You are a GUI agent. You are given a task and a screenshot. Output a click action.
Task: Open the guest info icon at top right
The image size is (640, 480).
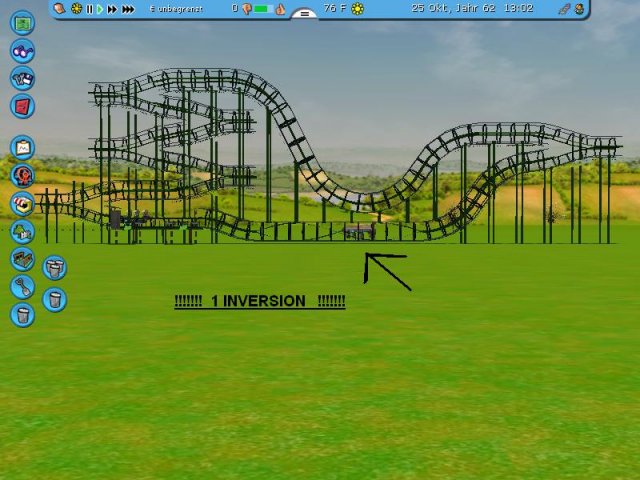tap(579, 9)
